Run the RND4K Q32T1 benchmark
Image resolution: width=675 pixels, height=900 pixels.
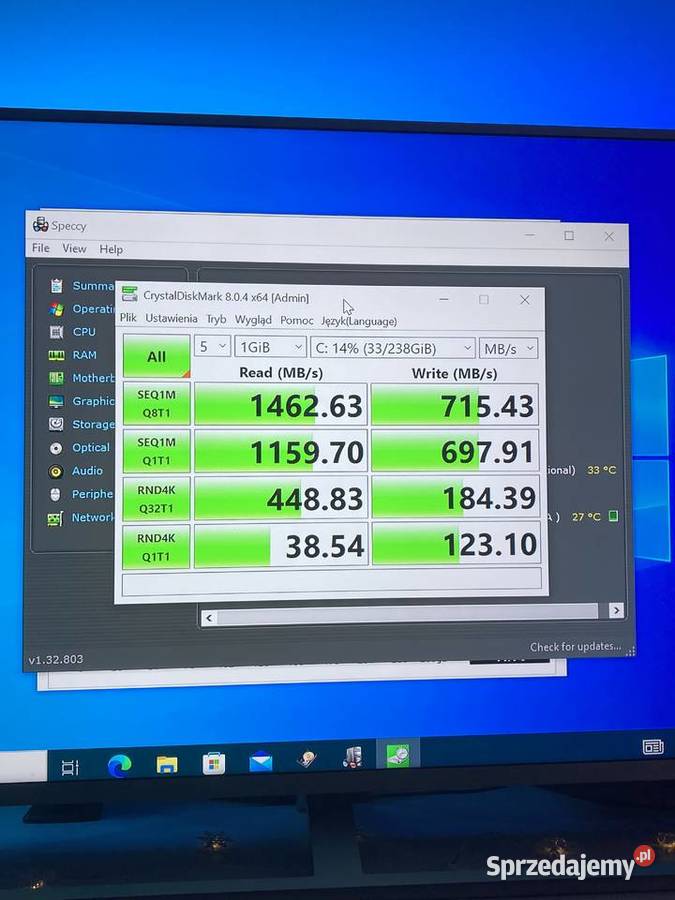tap(156, 497)
